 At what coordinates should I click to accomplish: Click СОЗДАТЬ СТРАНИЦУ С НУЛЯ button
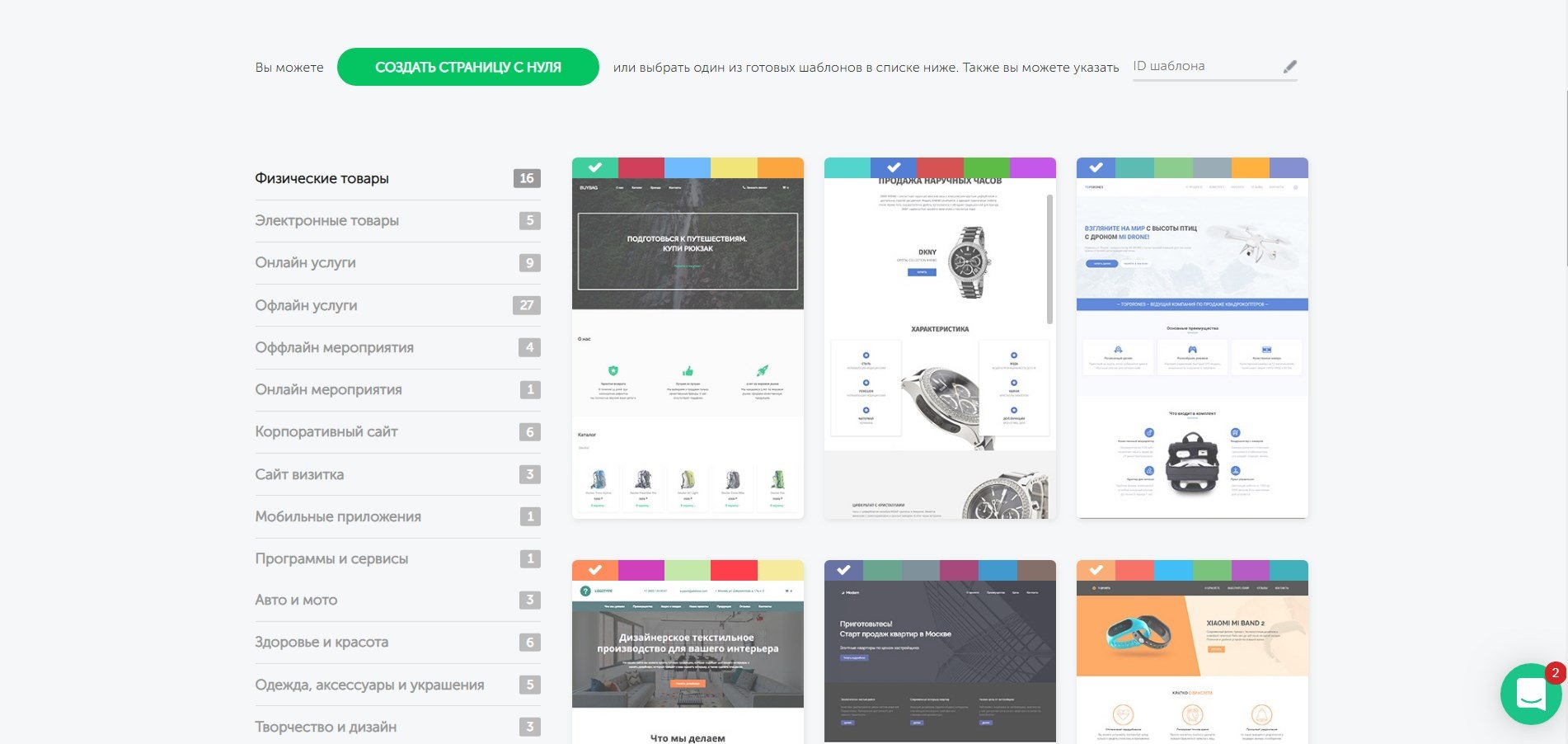point(468,67)
